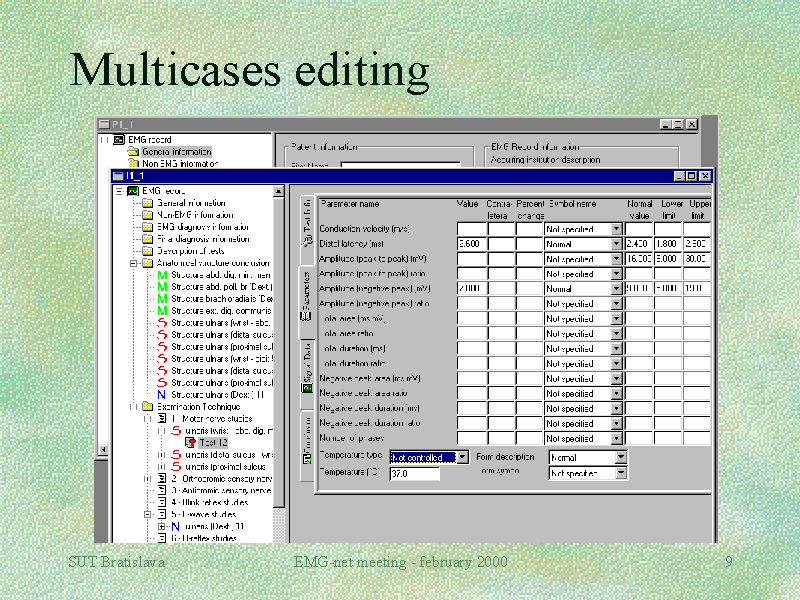Image resolution: width=800 pixels, height=600 pixels.
Task: Click the blue N nerve icon beside Struct. ulnaris (Dext.)
Action: point(162,391)
